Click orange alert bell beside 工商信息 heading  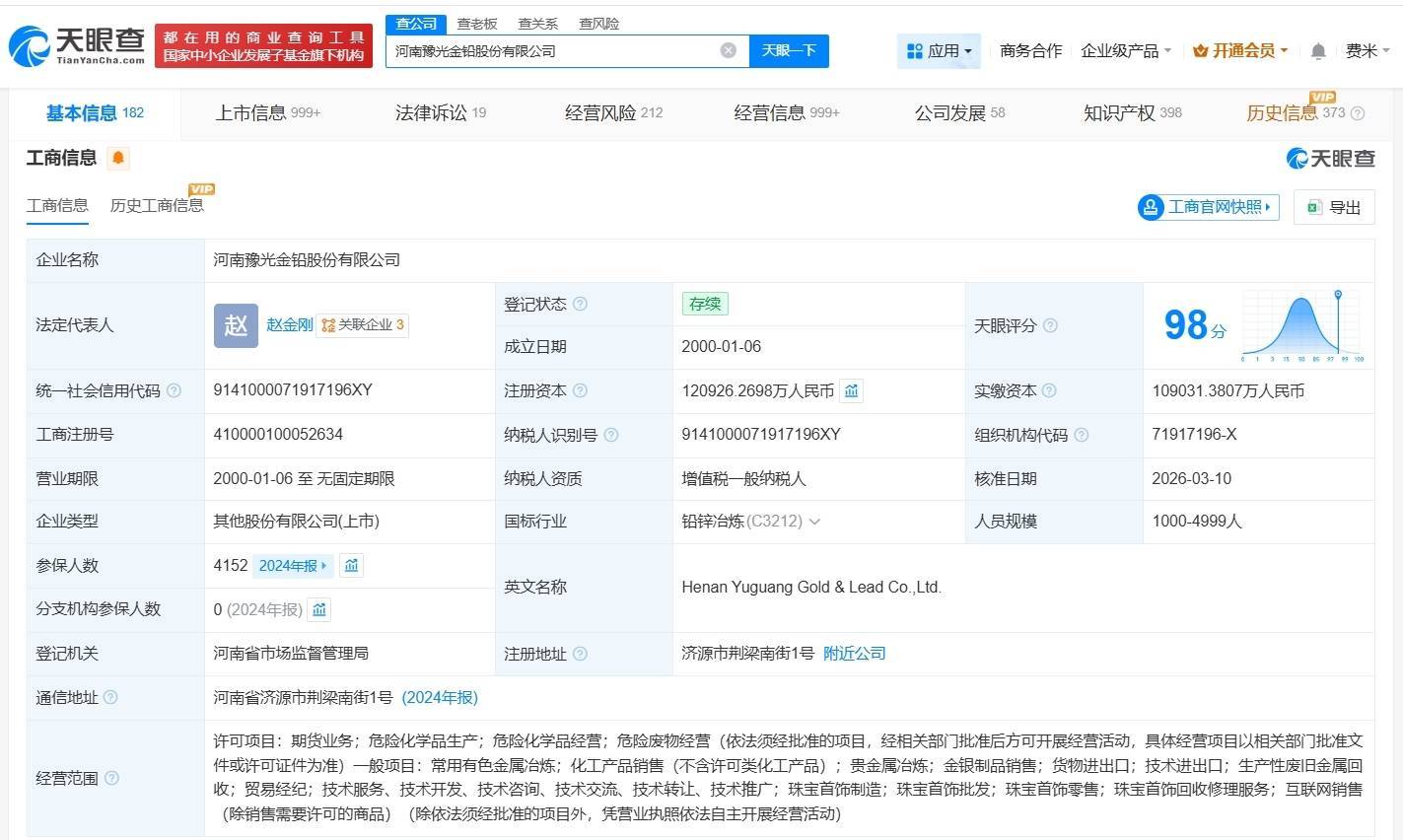[117, 158]
